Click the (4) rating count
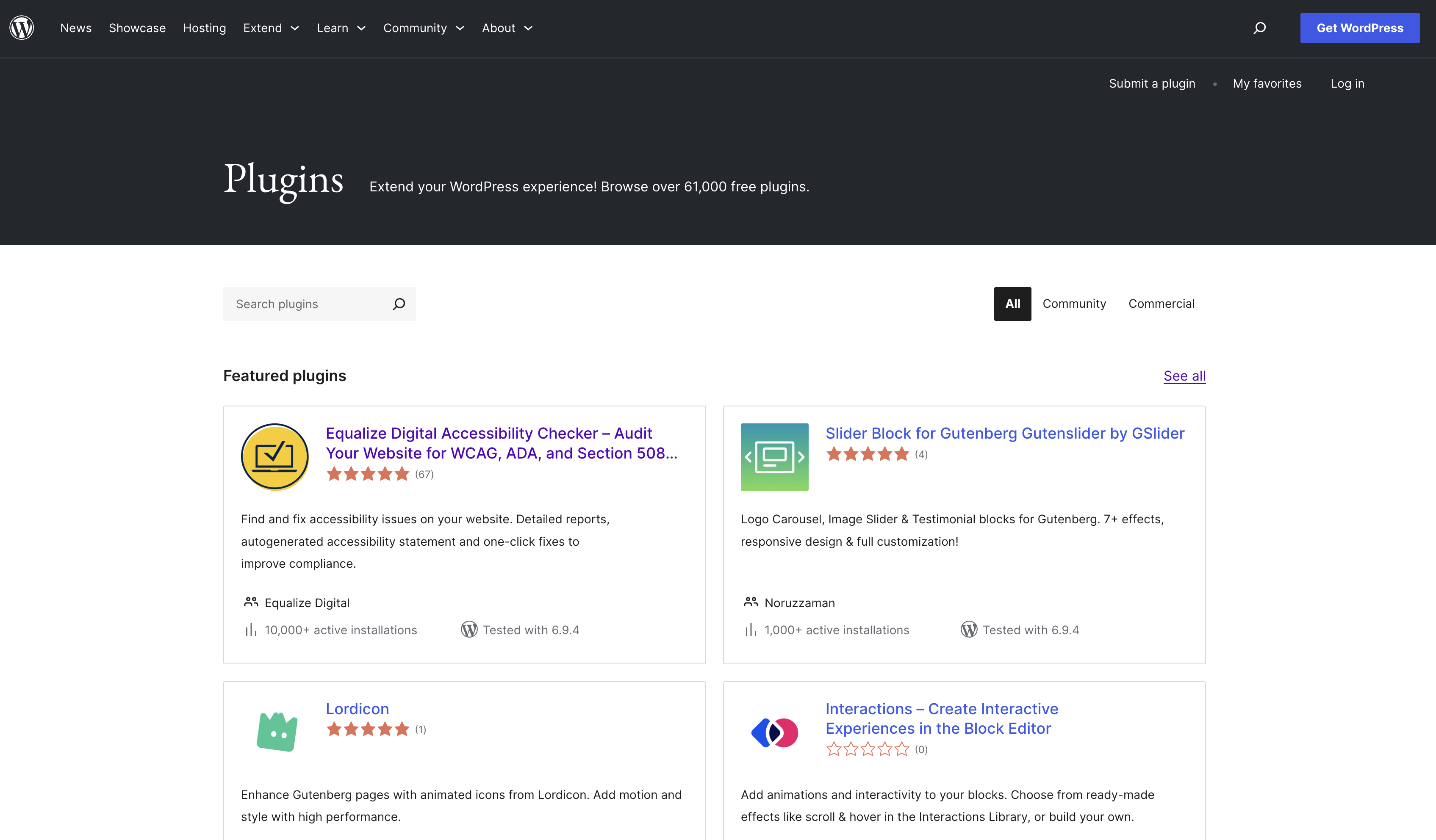The height and width of the screenshot is (840, 1436). tap(921, 454)
